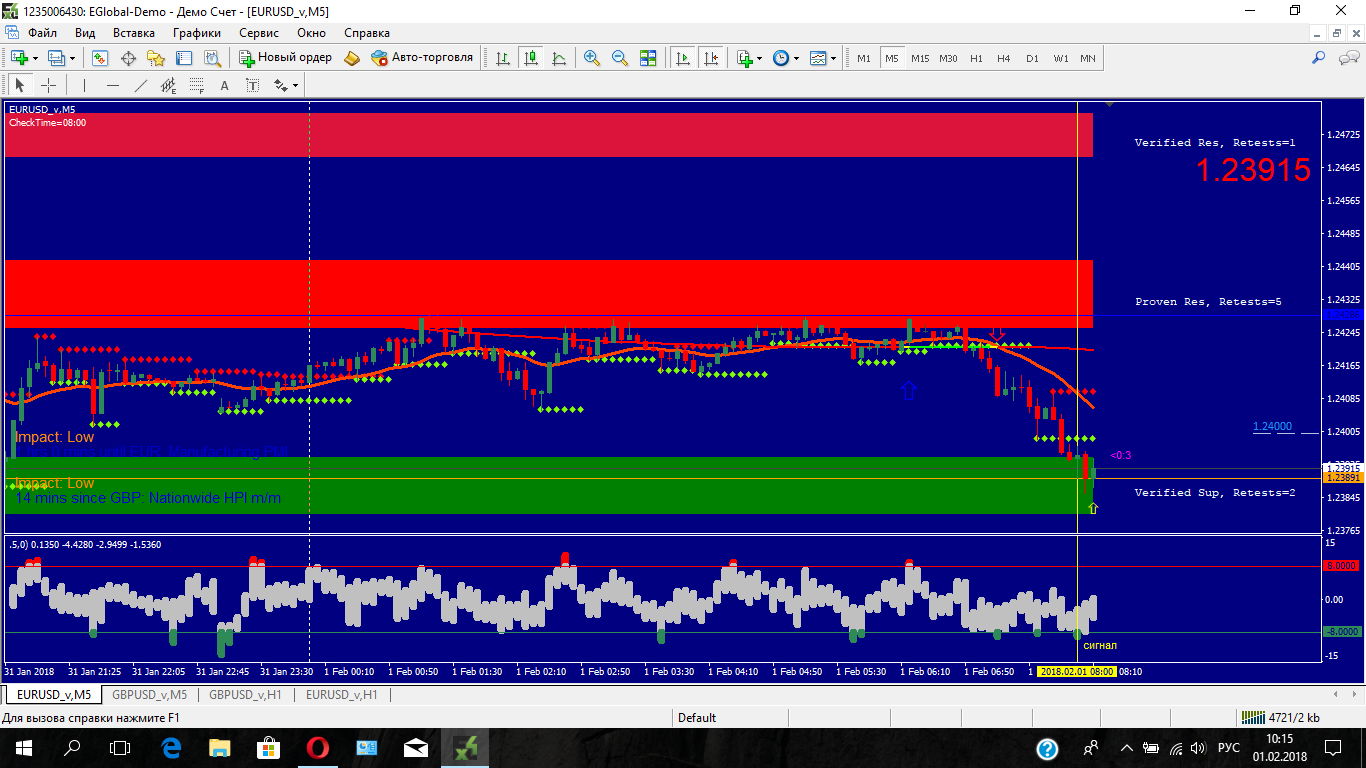Open the Profiles toolbar icon

click(x=56, y=58)
